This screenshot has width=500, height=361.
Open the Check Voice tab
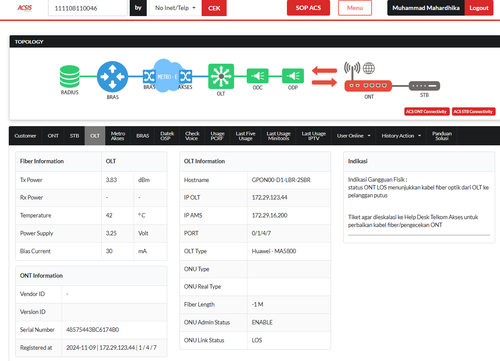[192, 136]
